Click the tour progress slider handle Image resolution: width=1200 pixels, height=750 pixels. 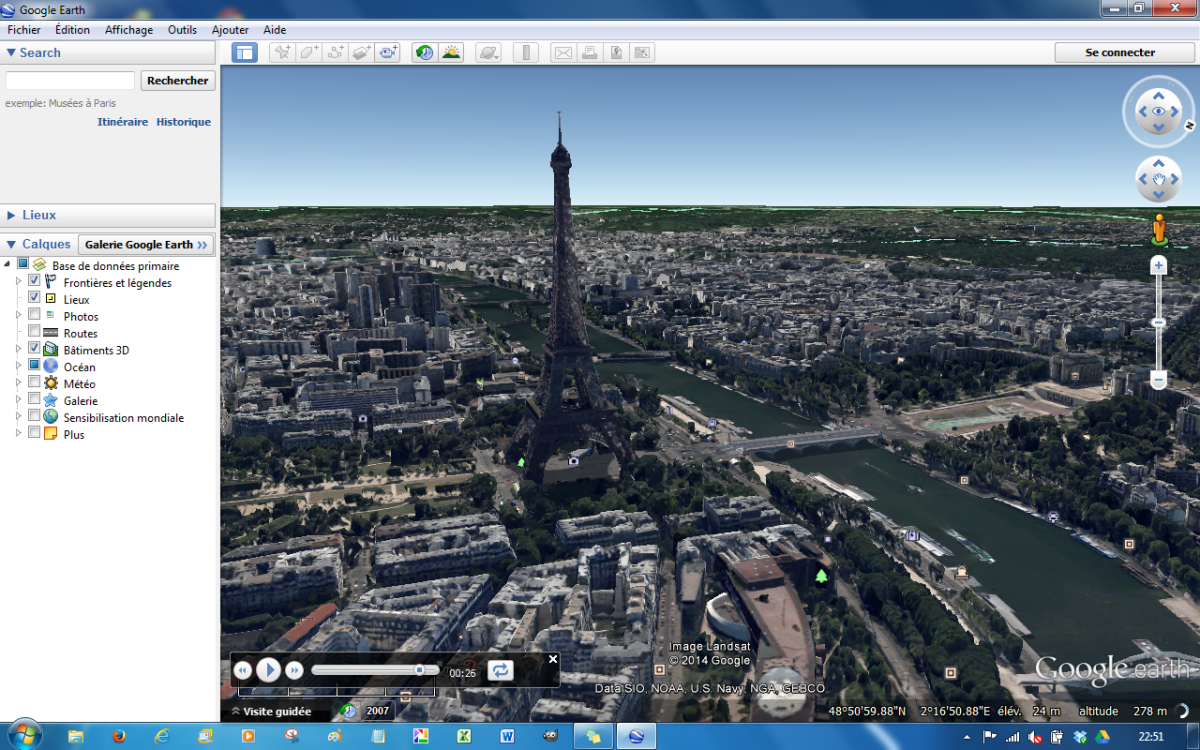[420, 670]
